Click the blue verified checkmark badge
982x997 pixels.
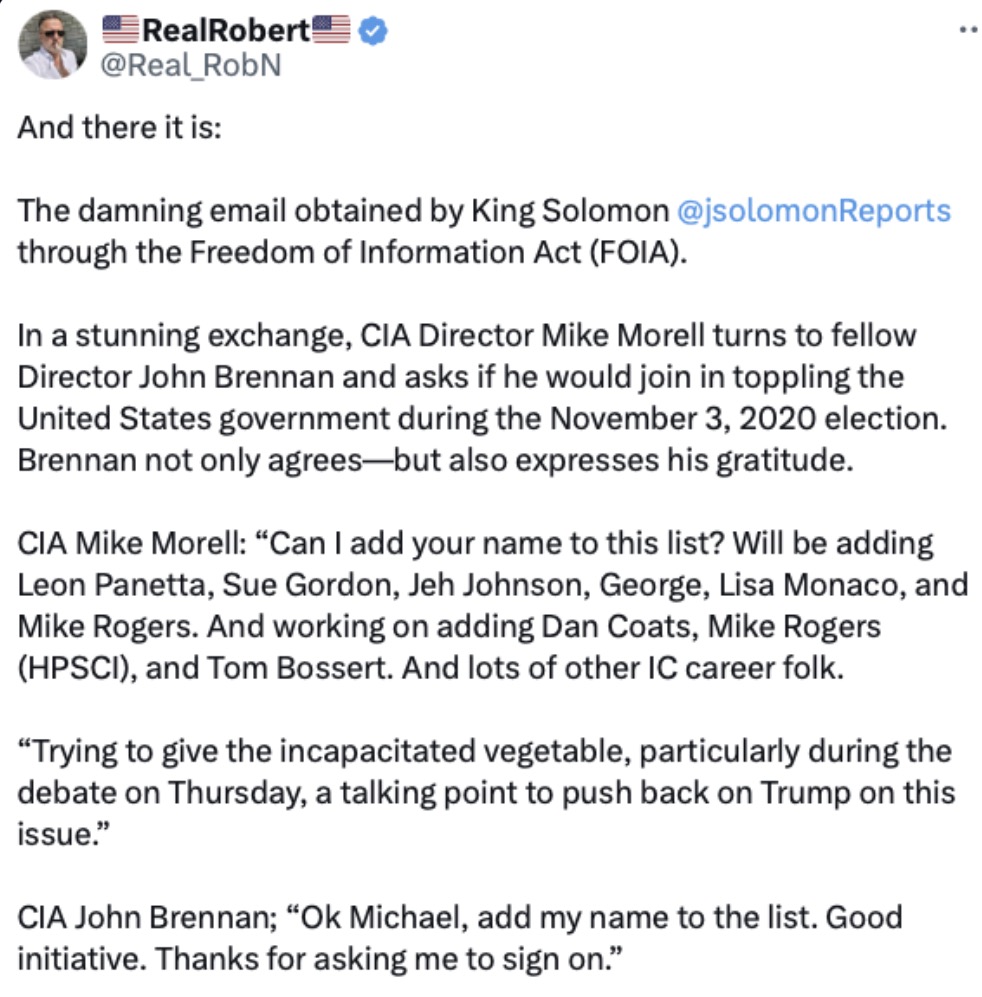pos(373,31)
